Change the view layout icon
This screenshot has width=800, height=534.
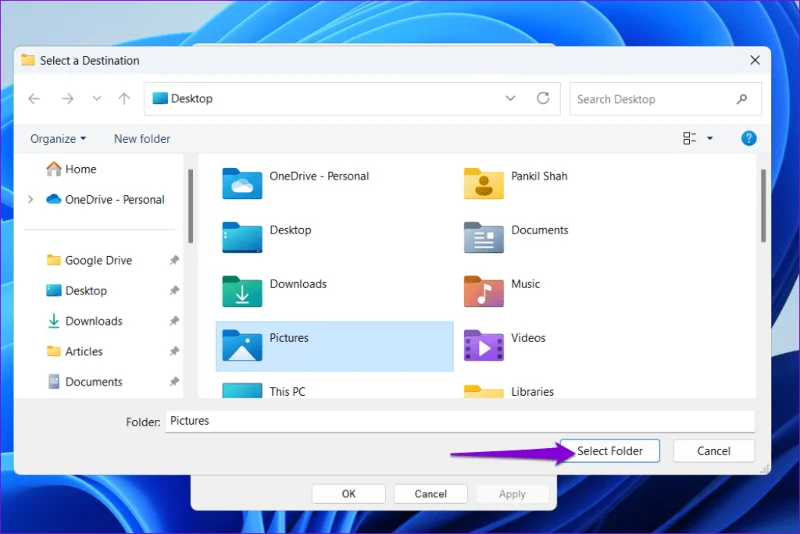(x=689, y=138)
